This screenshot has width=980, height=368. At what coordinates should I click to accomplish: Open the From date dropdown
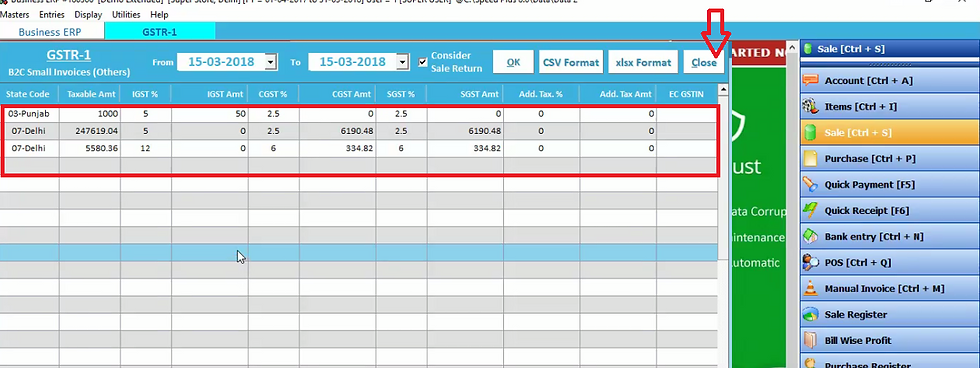pyautogui.click(x=271, y=62)
